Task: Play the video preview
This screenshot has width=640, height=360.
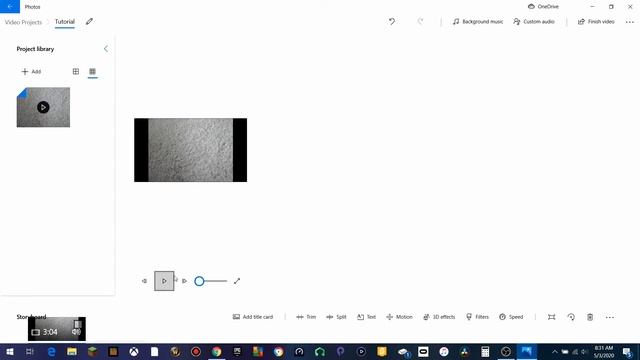Action: click(164, 281)
